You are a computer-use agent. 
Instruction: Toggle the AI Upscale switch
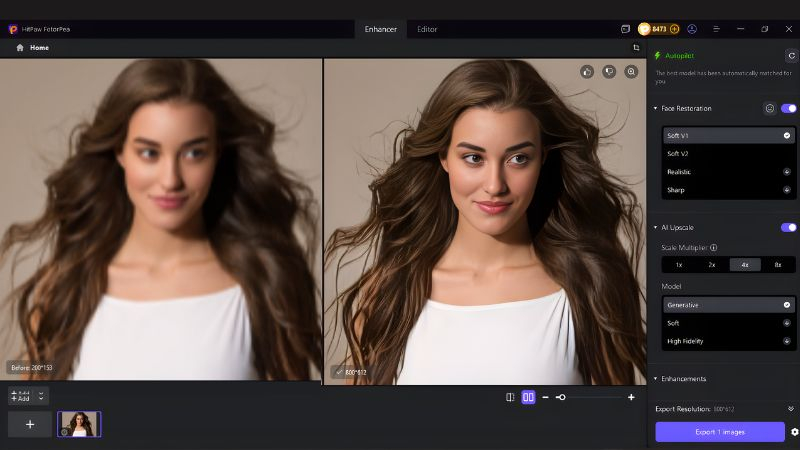click(788, 227)
